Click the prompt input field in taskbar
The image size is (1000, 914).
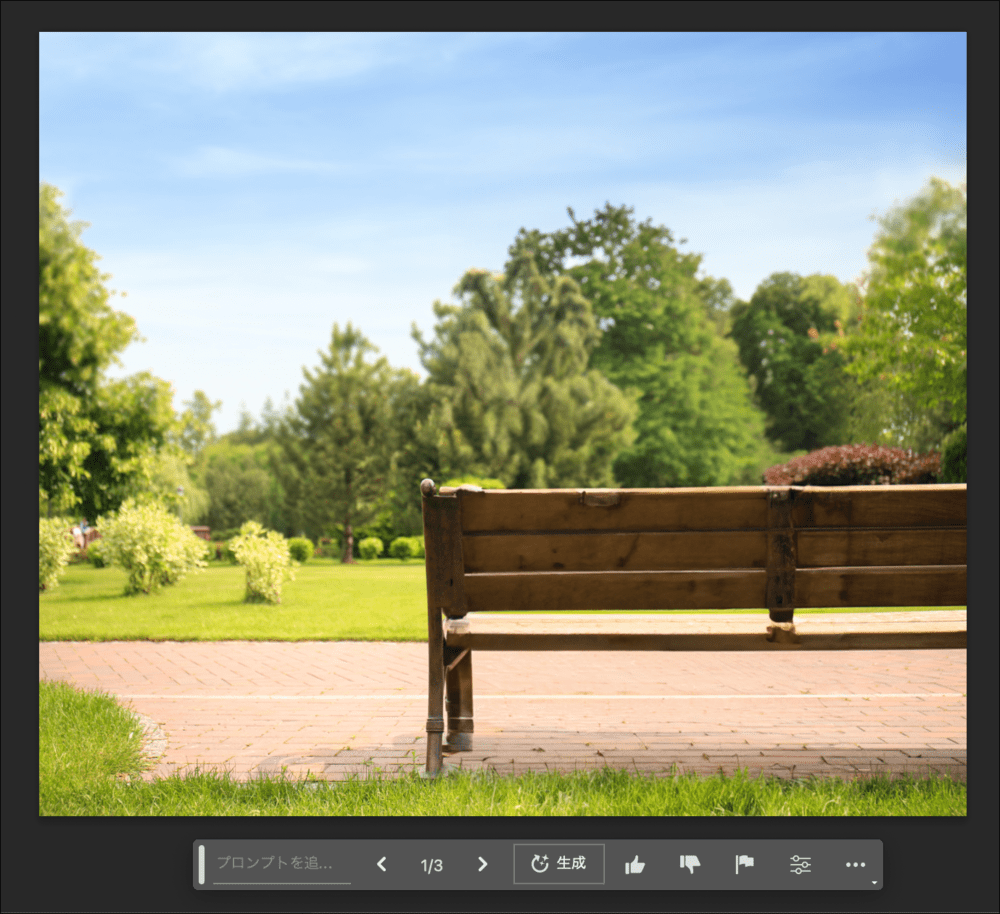[x=282, y=864]
